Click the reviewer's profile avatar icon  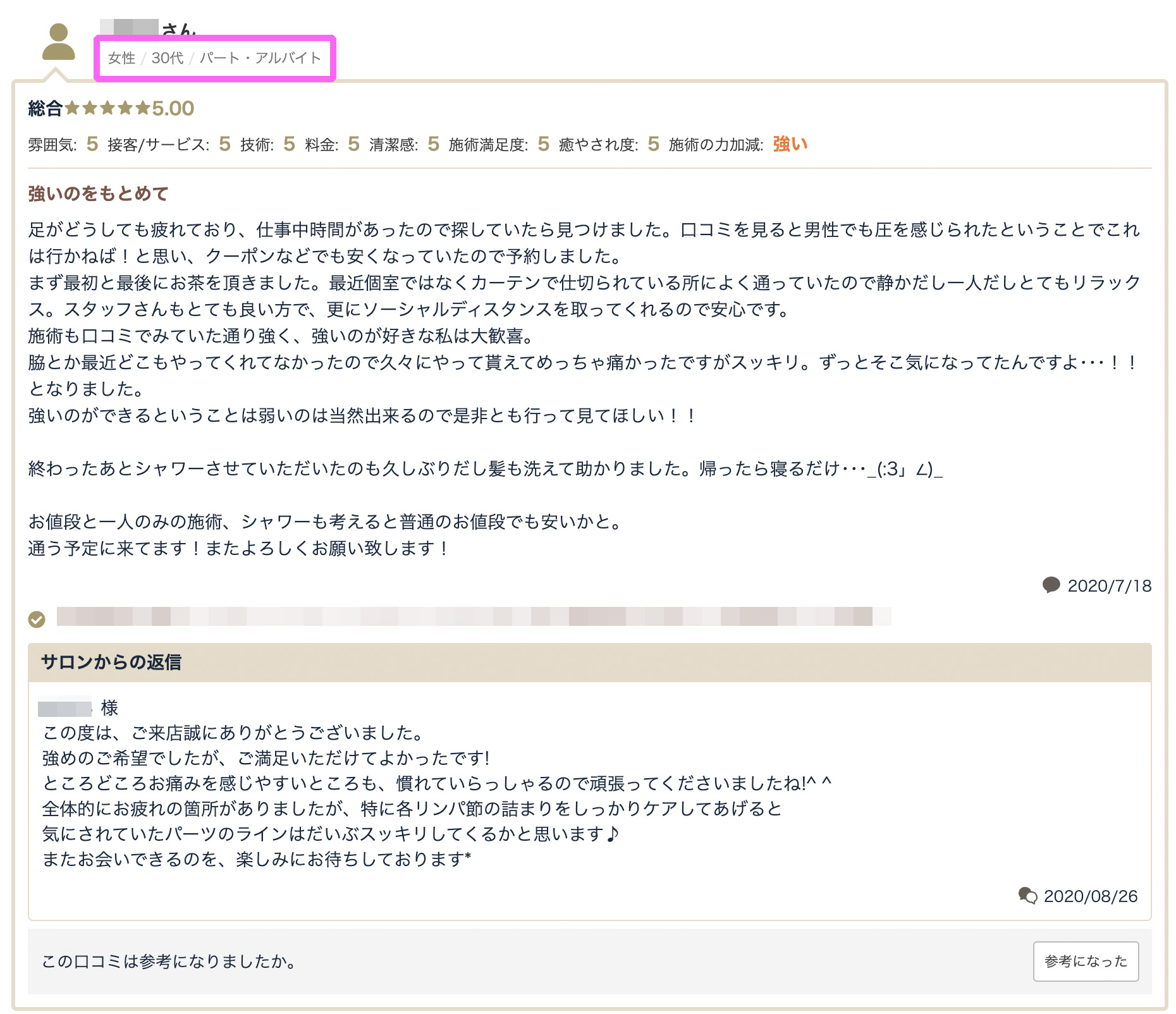click(58, 42)
